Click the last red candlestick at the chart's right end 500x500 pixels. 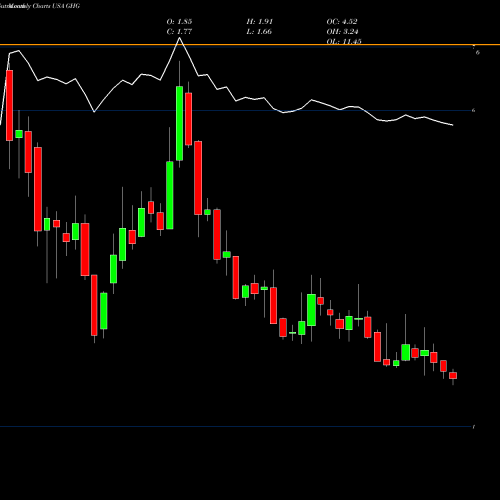click(453, 376)
